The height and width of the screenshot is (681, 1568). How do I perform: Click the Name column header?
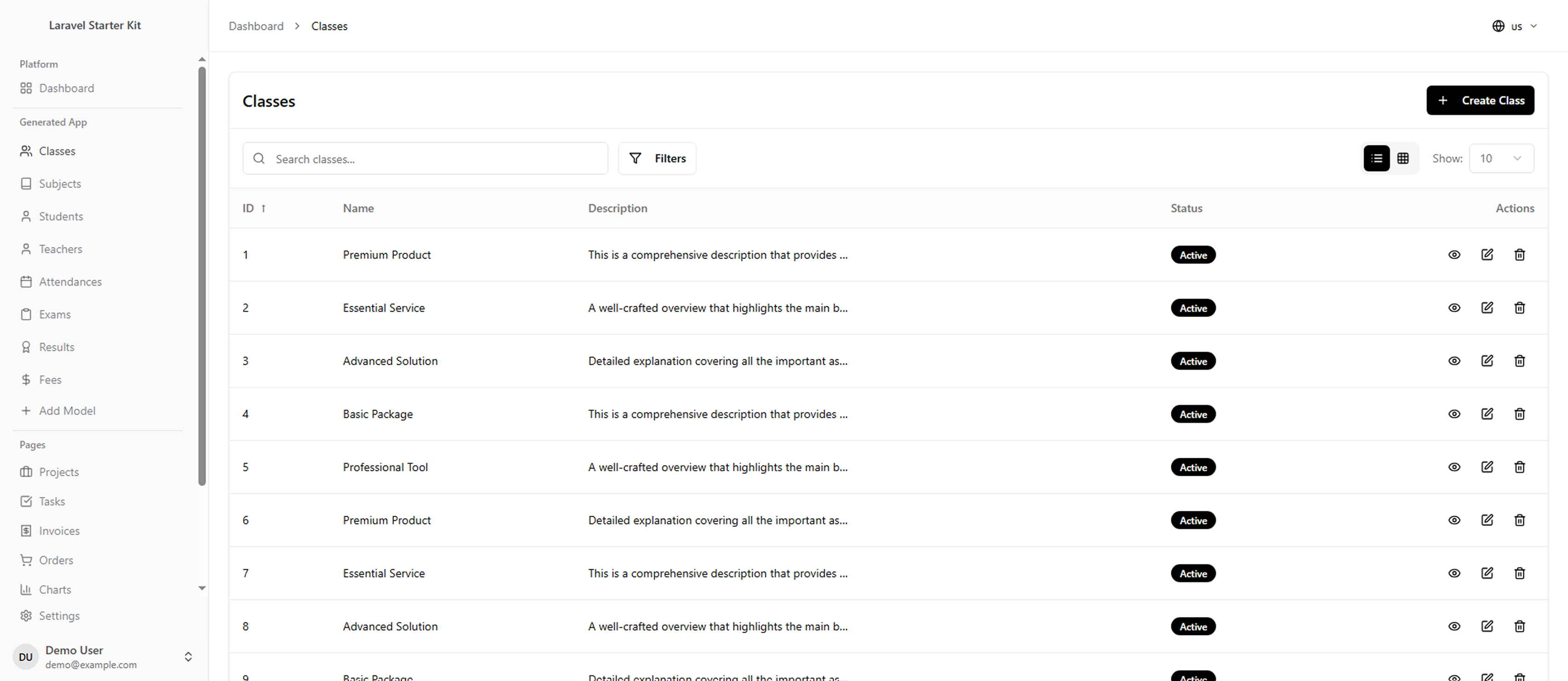(358, 208)
